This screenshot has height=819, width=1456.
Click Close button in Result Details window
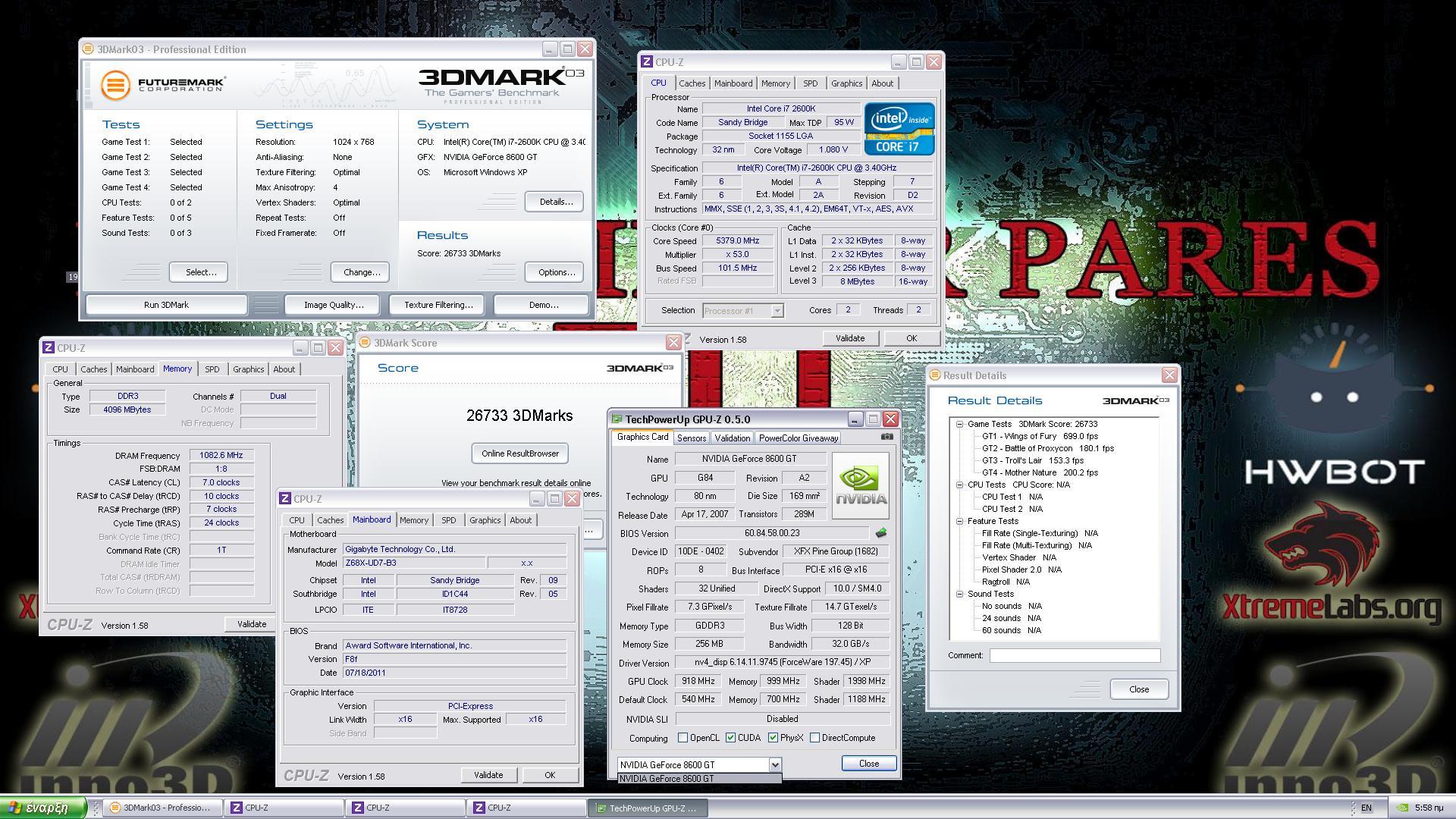pyautogui.click(x=1139, y=689)
